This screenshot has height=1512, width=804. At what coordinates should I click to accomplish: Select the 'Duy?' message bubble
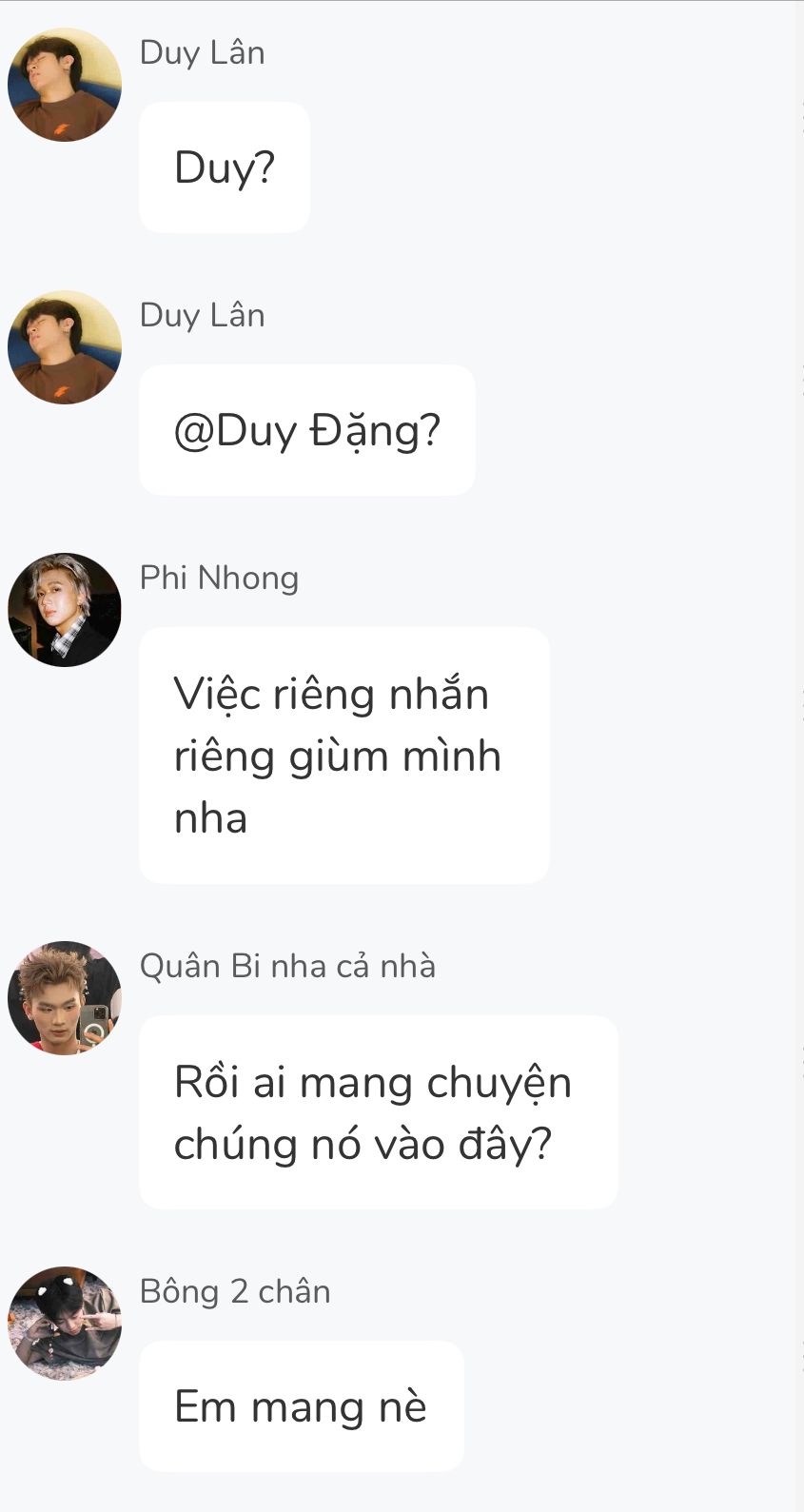(225, 167)
